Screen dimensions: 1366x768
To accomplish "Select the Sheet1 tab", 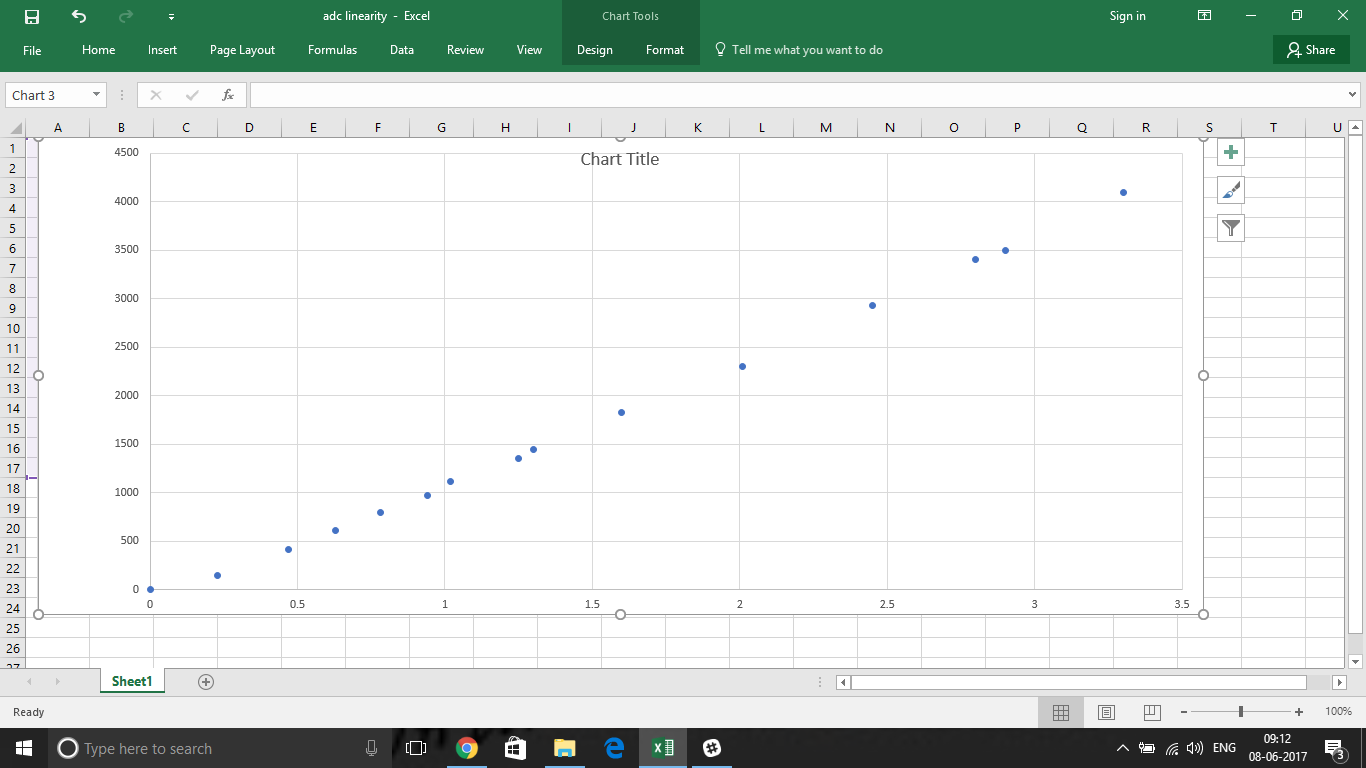I will coord(132,681).
